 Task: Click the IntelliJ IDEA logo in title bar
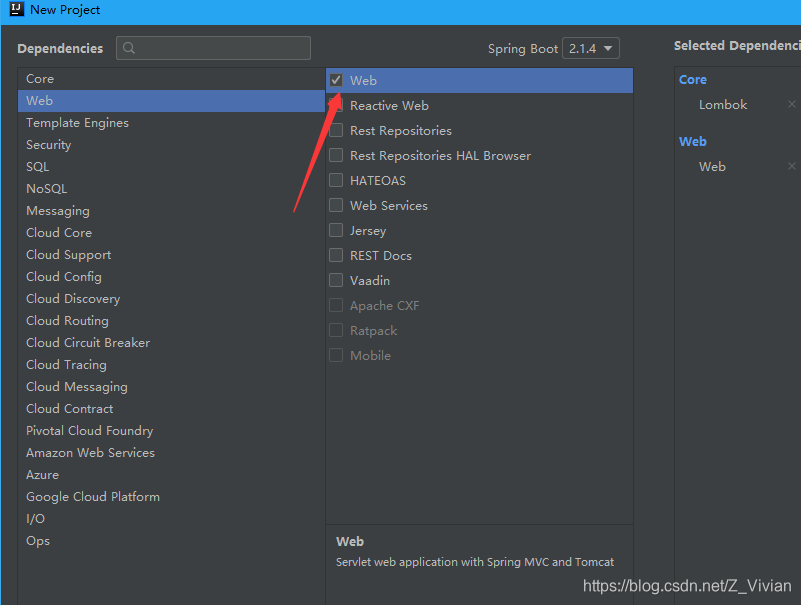click(17, 9)
